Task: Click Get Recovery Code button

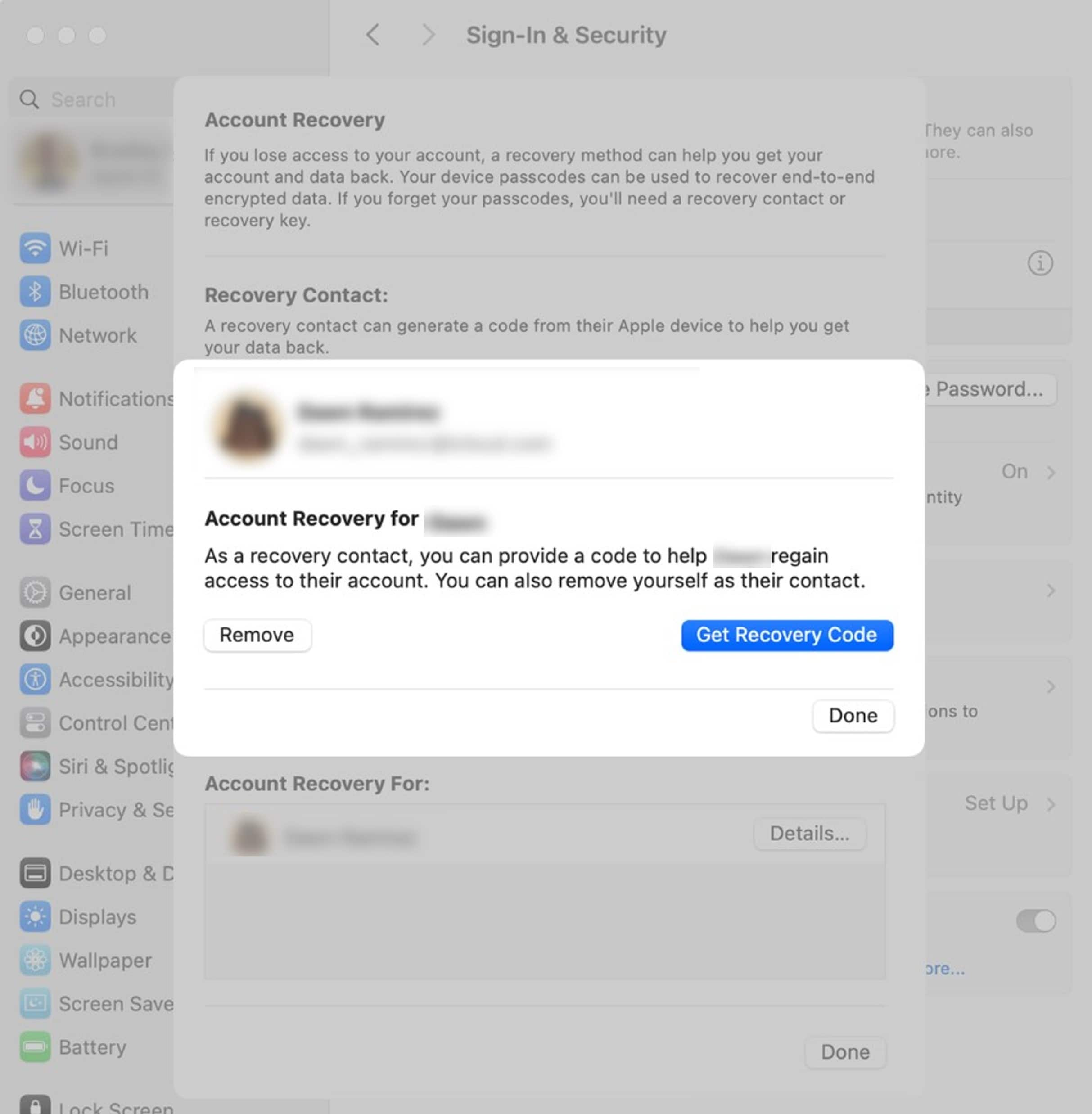Action: point(787,634)
